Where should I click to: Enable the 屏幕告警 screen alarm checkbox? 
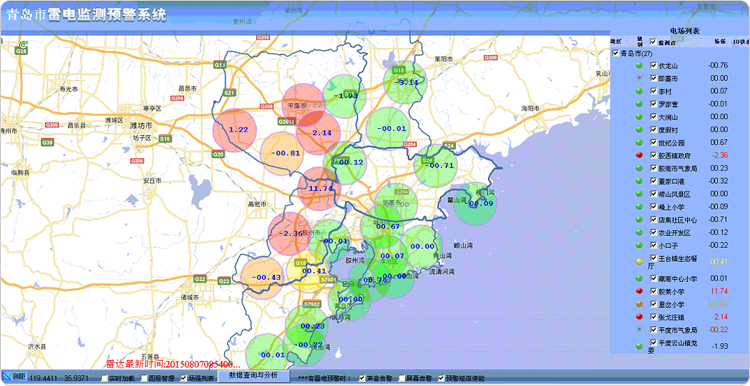(x=401, y=378)
